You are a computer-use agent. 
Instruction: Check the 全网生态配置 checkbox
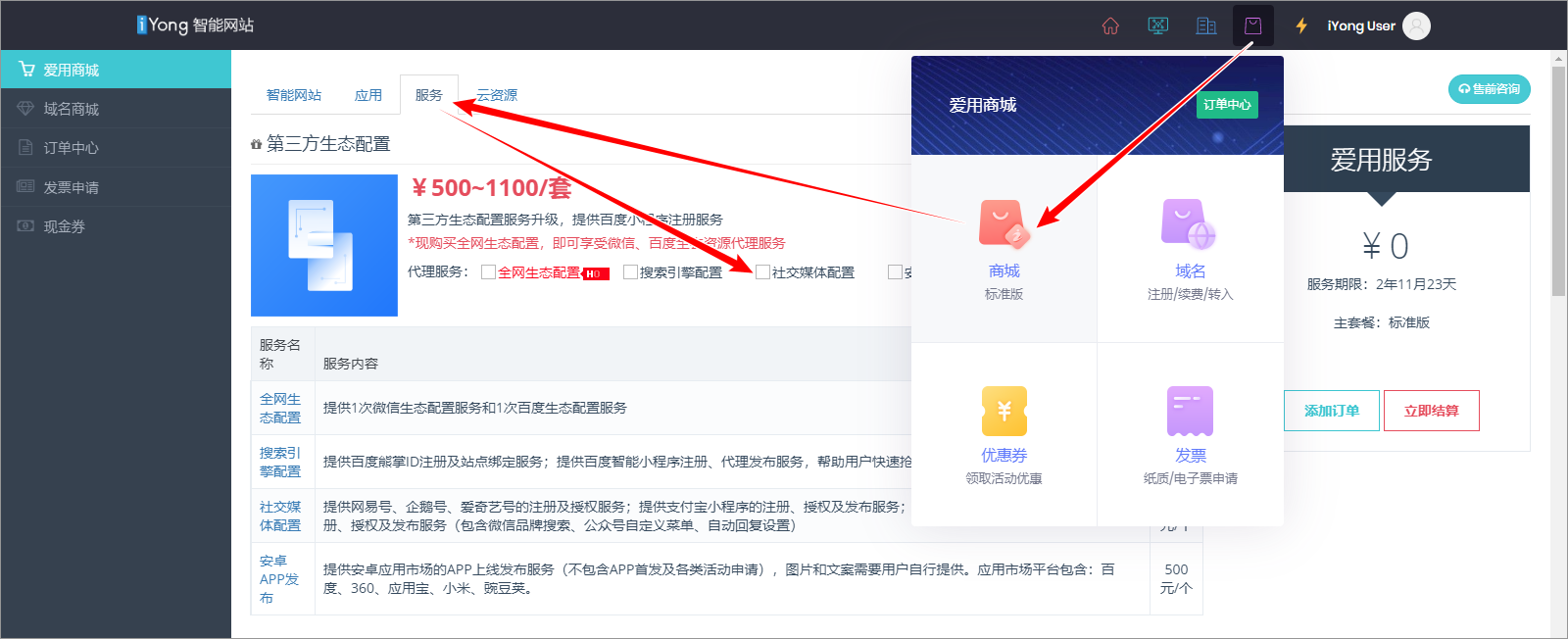[x=488, y=272]
